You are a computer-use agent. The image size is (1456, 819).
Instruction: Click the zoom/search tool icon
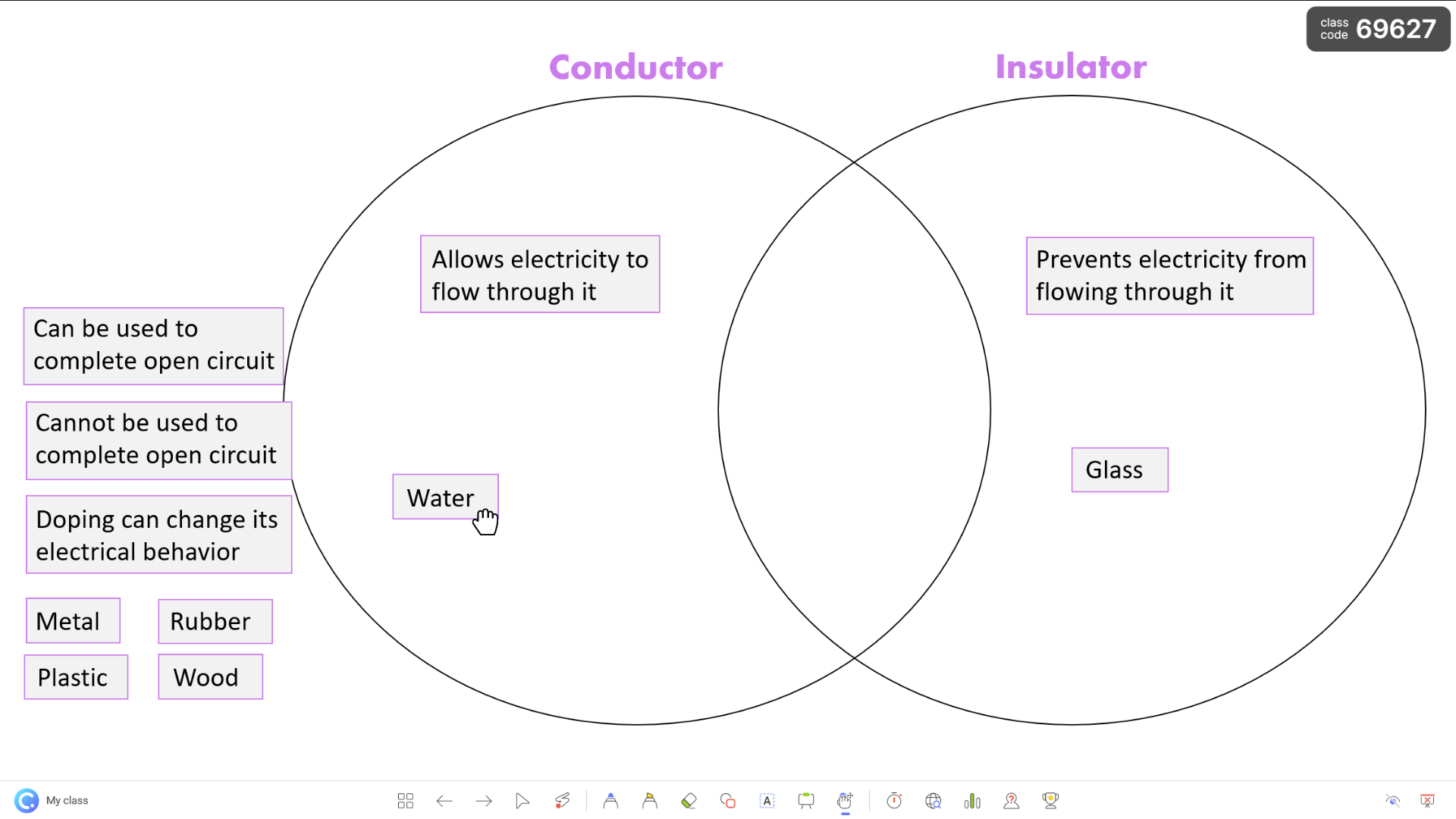tap(932, 800)
